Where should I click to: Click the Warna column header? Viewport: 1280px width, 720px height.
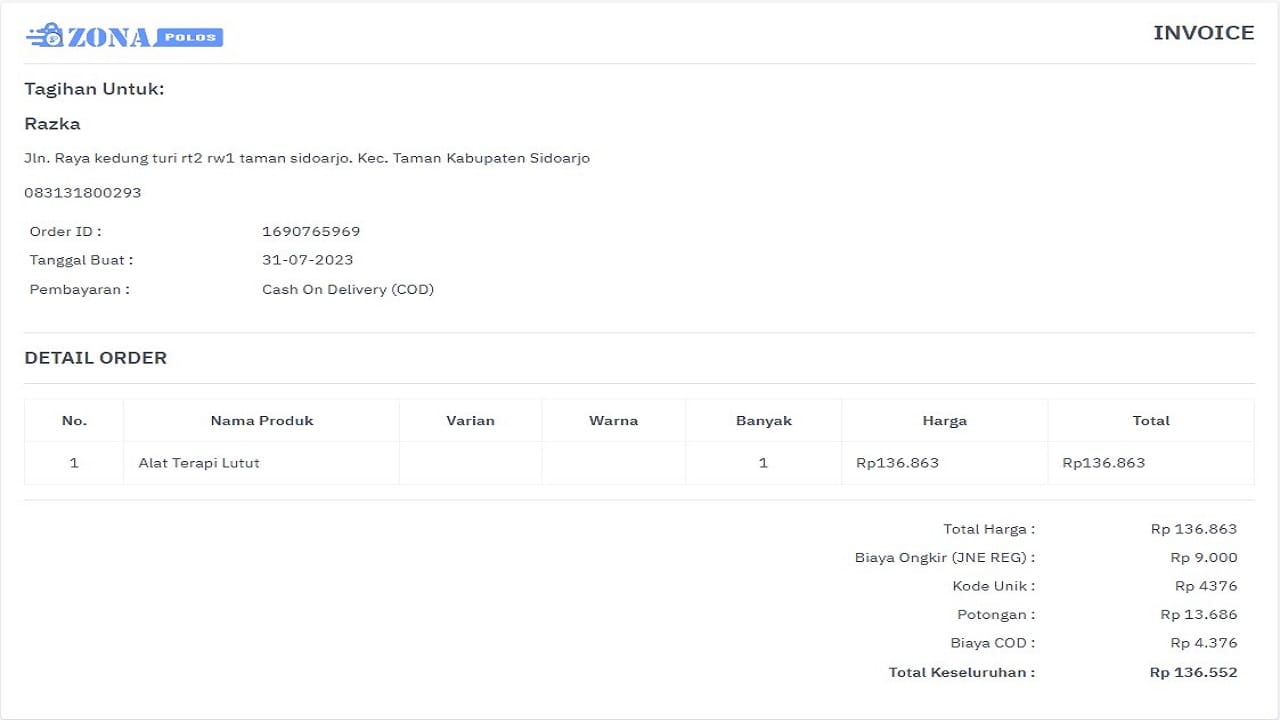pyautogui.click(x=613, y=421)
